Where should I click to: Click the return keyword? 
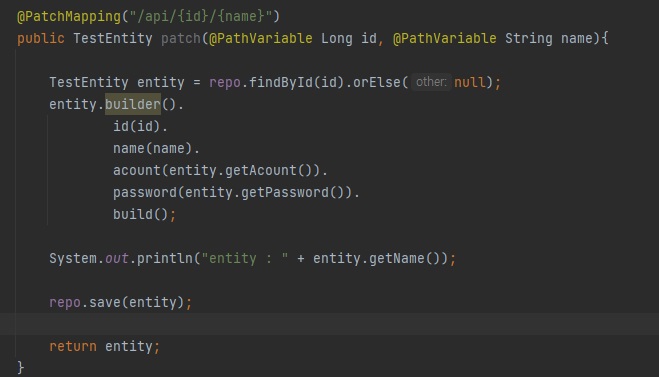click(x=73, y=347)
